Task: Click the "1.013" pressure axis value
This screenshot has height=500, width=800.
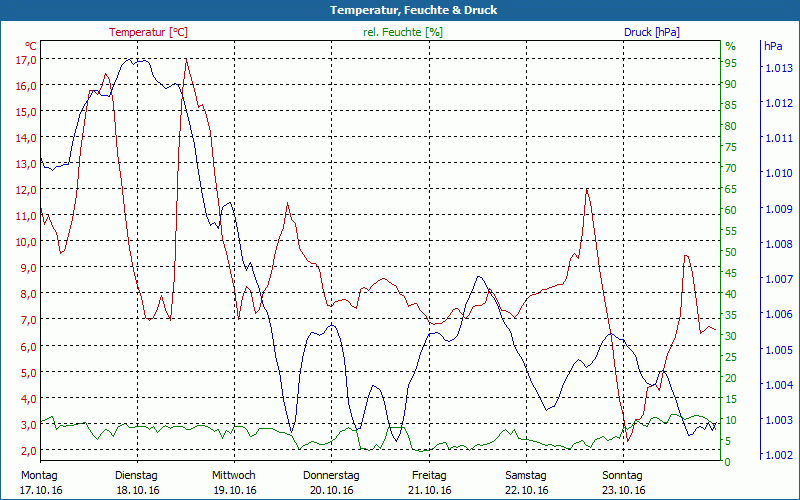Action: coord(778,68)
